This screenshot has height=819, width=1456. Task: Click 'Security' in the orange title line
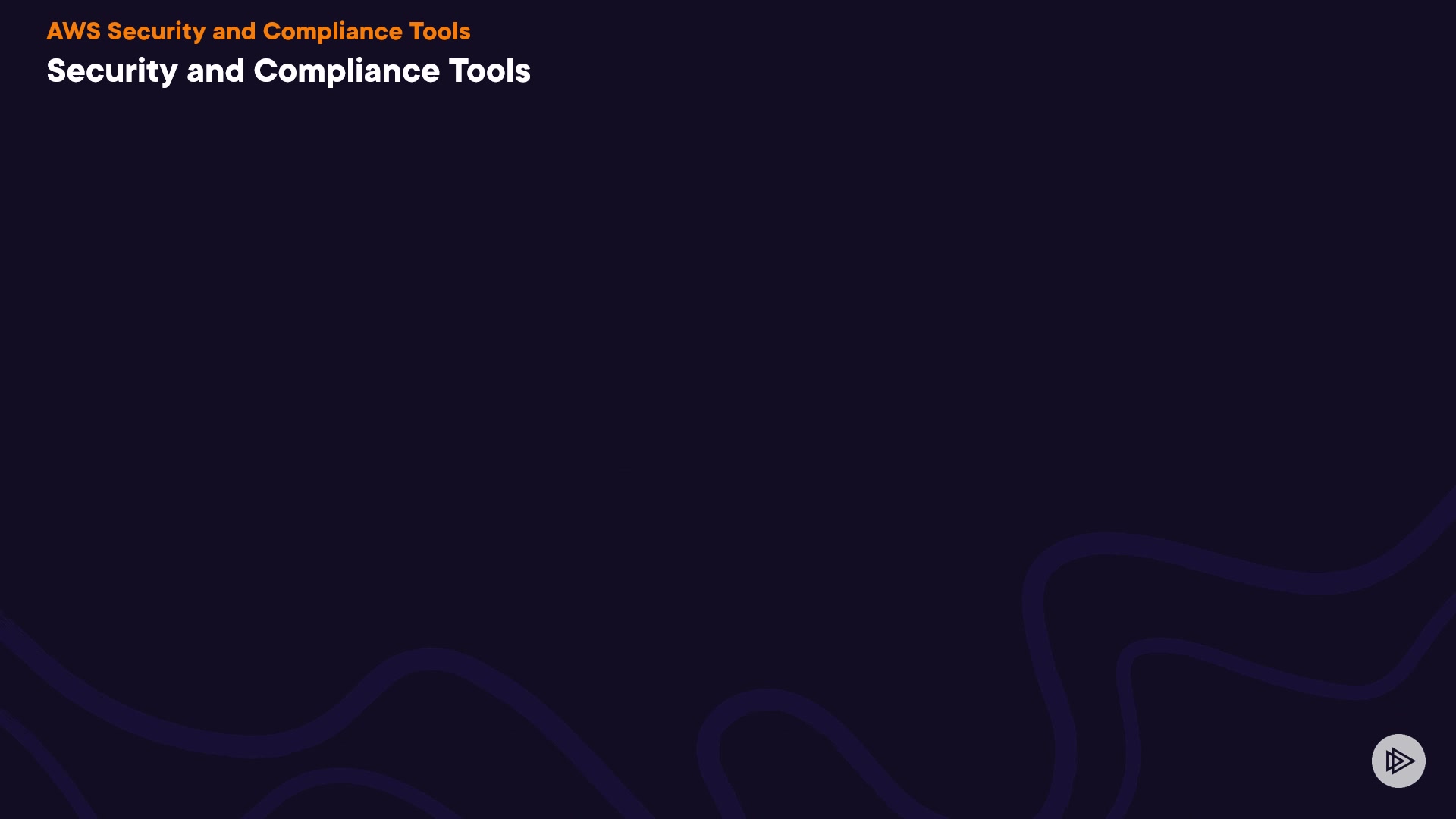(x=156, y=32)
